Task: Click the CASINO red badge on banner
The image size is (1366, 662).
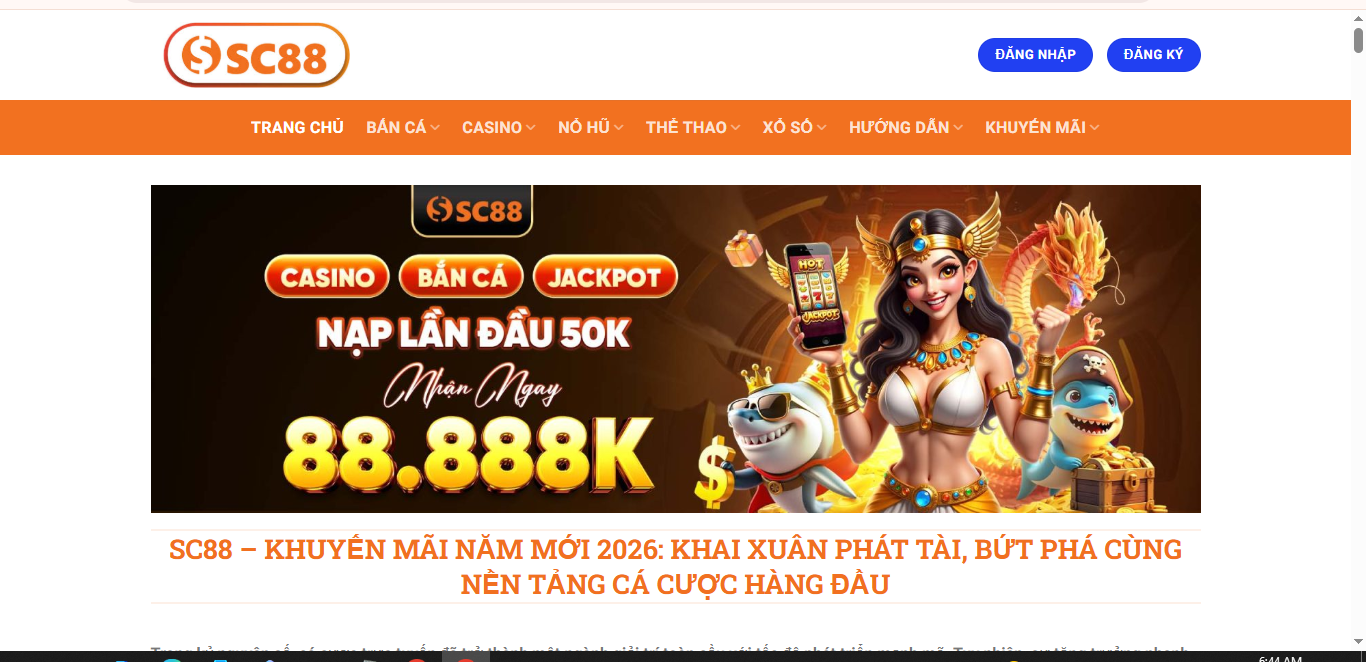Action: click(x=327, y=277)
